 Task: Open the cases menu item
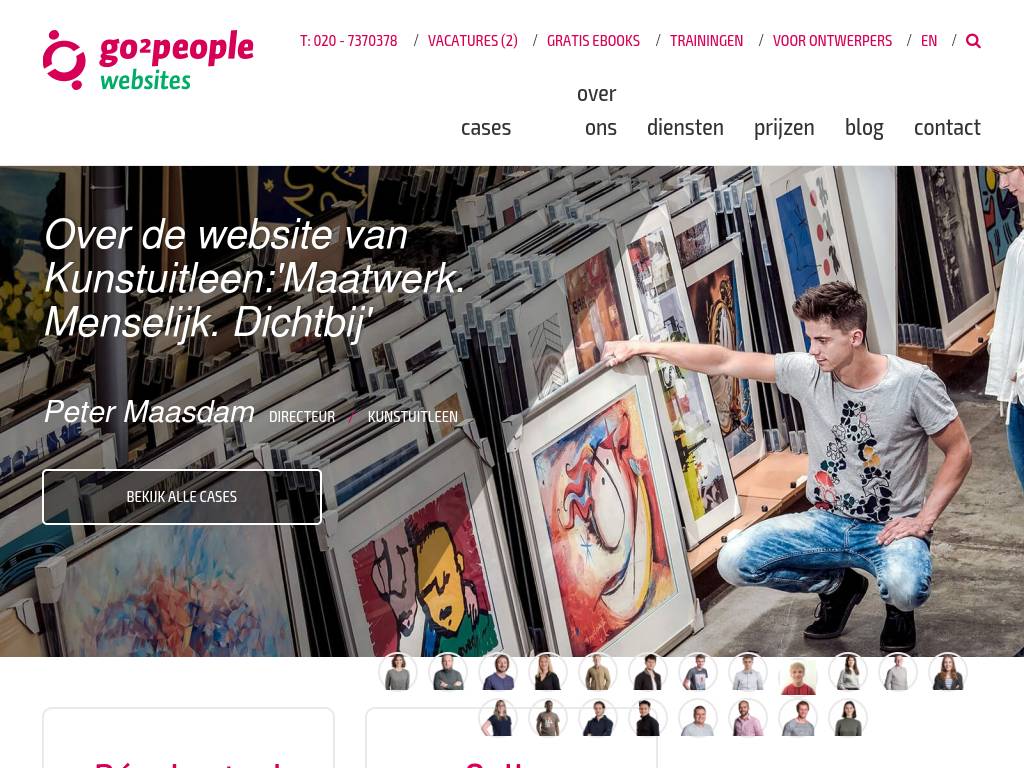(486, 127)
